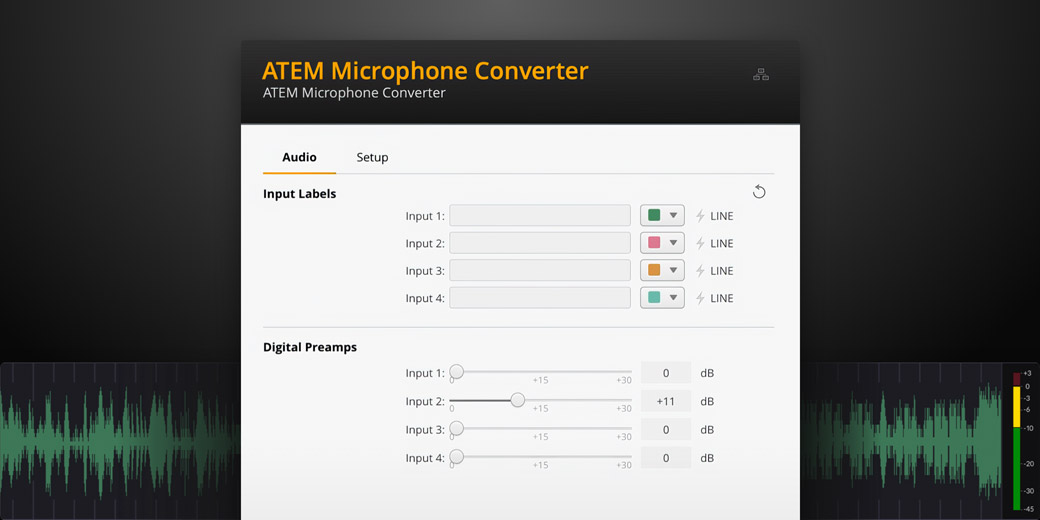The width and height of the screenshot is (1040, 520).
Task: Toggle the LINE label for Input 1
Action: 721,216
